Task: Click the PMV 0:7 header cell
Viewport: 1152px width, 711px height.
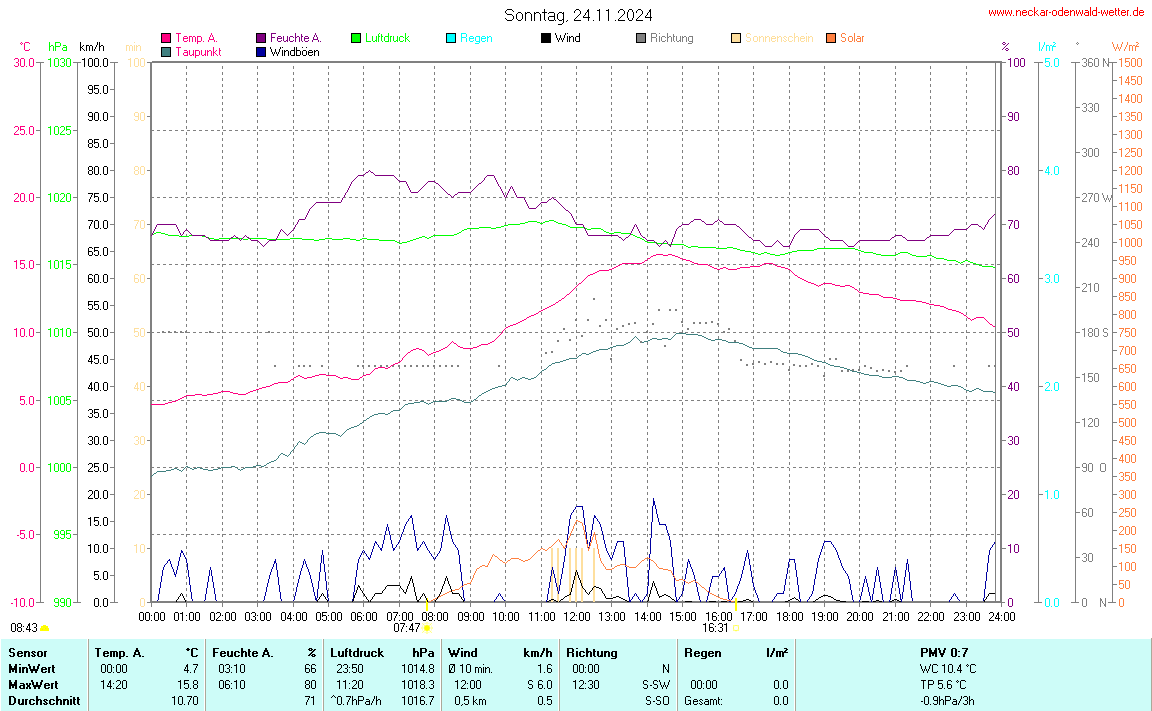Action: 944,652
